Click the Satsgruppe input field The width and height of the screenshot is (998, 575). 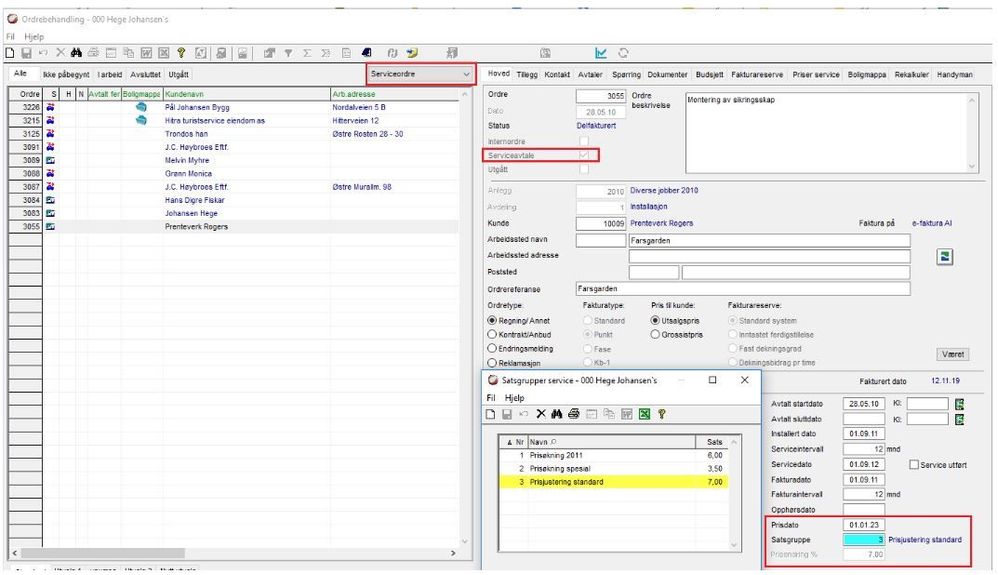point(864,539)
